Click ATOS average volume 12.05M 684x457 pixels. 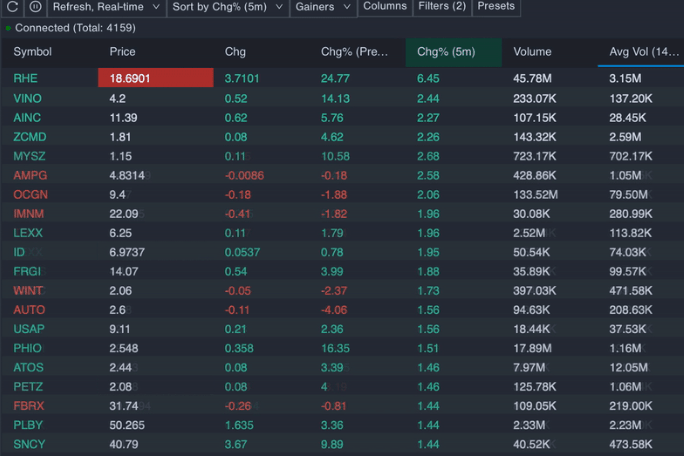[628, 367]
